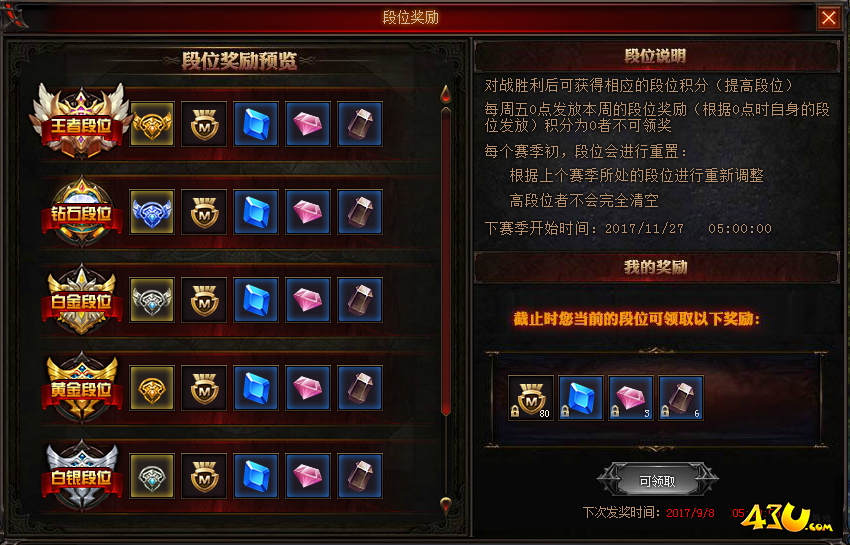Screen dimensions: 850x545
Task: Select the locked brown crystal reward with 6
Action: click(x=681, y=398)
